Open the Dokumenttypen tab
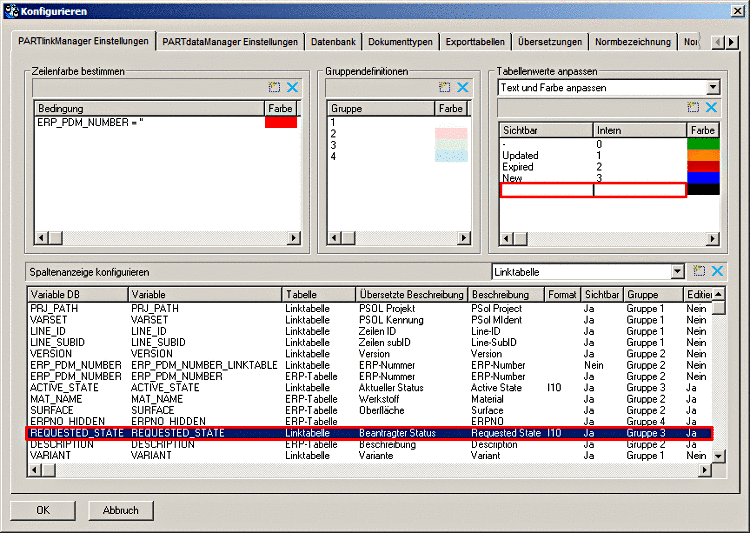Viewport: 750px width, 533px height. coord(400,42)
